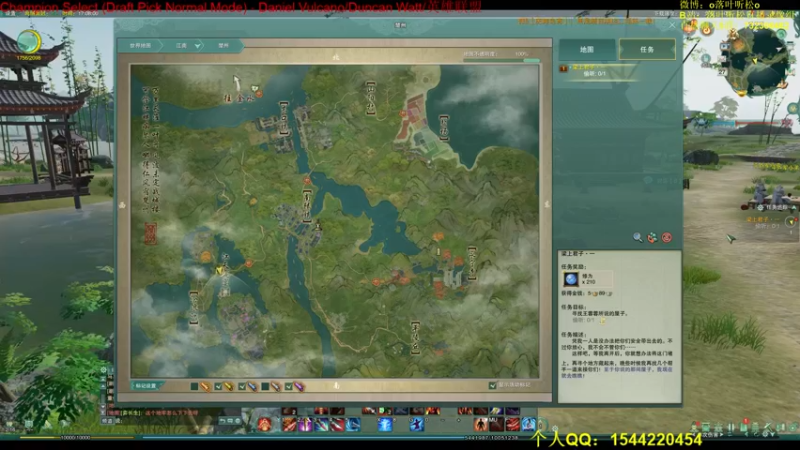Viewport: 800px width, 450px height.
Task: Click the MU labeled skill slot
Action: (496, 424)
